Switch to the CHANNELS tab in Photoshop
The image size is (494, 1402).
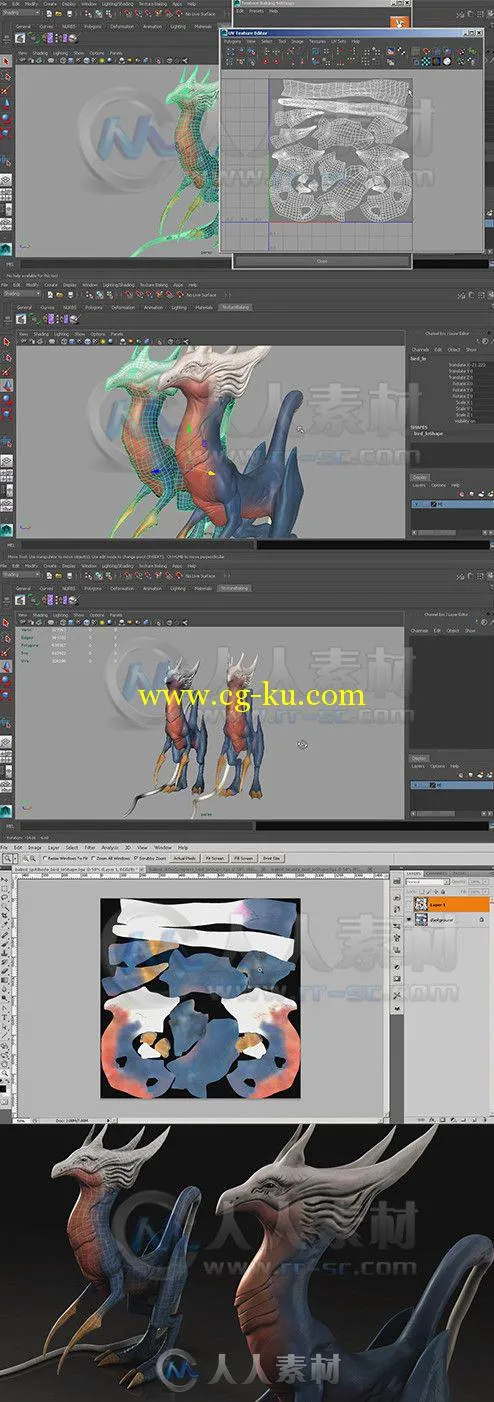tap(437, 873)
